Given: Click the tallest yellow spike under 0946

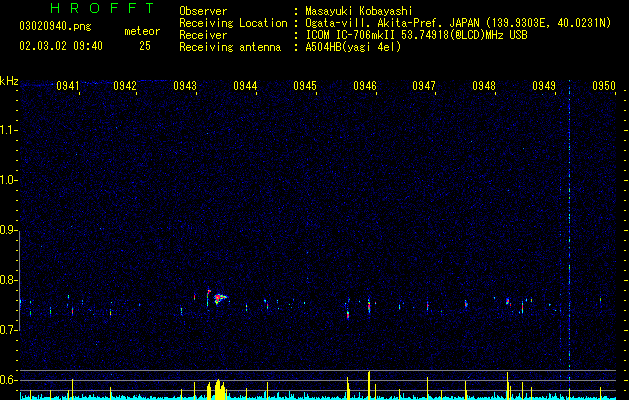Looking at the screenshot, I should 369,385.
